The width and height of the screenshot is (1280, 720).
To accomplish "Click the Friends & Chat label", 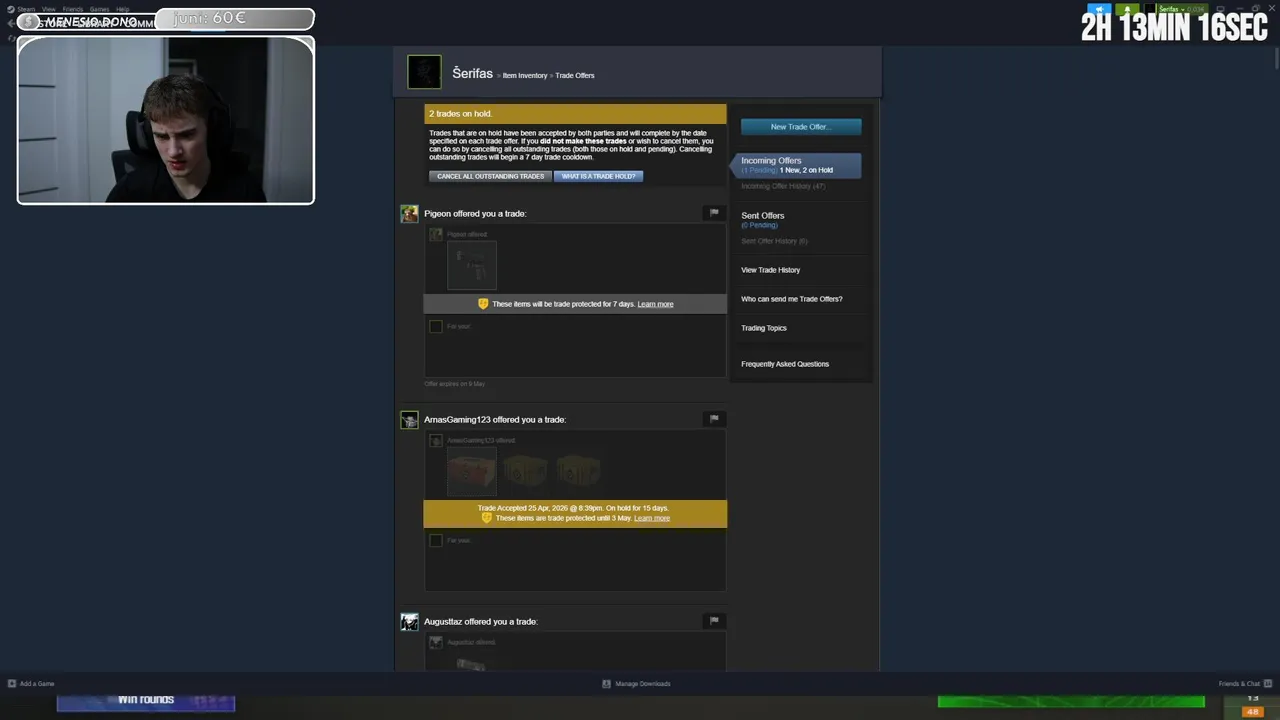I will click(x=1239, y=684).
